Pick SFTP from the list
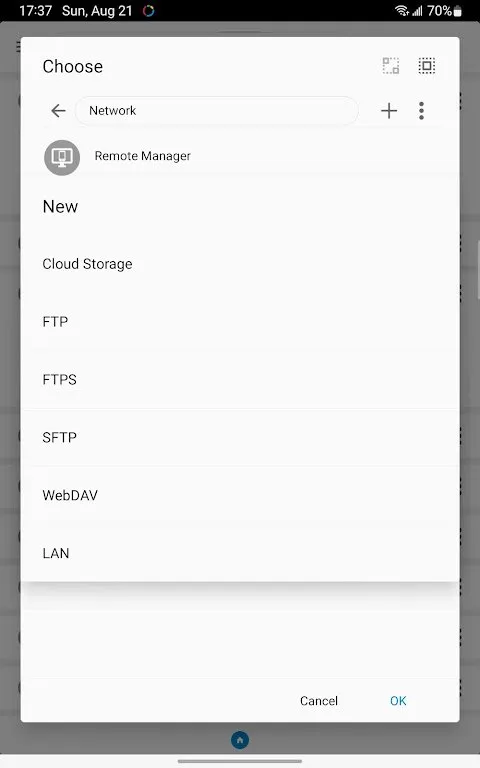Screen dimensions: 480x768 point(240,437)
